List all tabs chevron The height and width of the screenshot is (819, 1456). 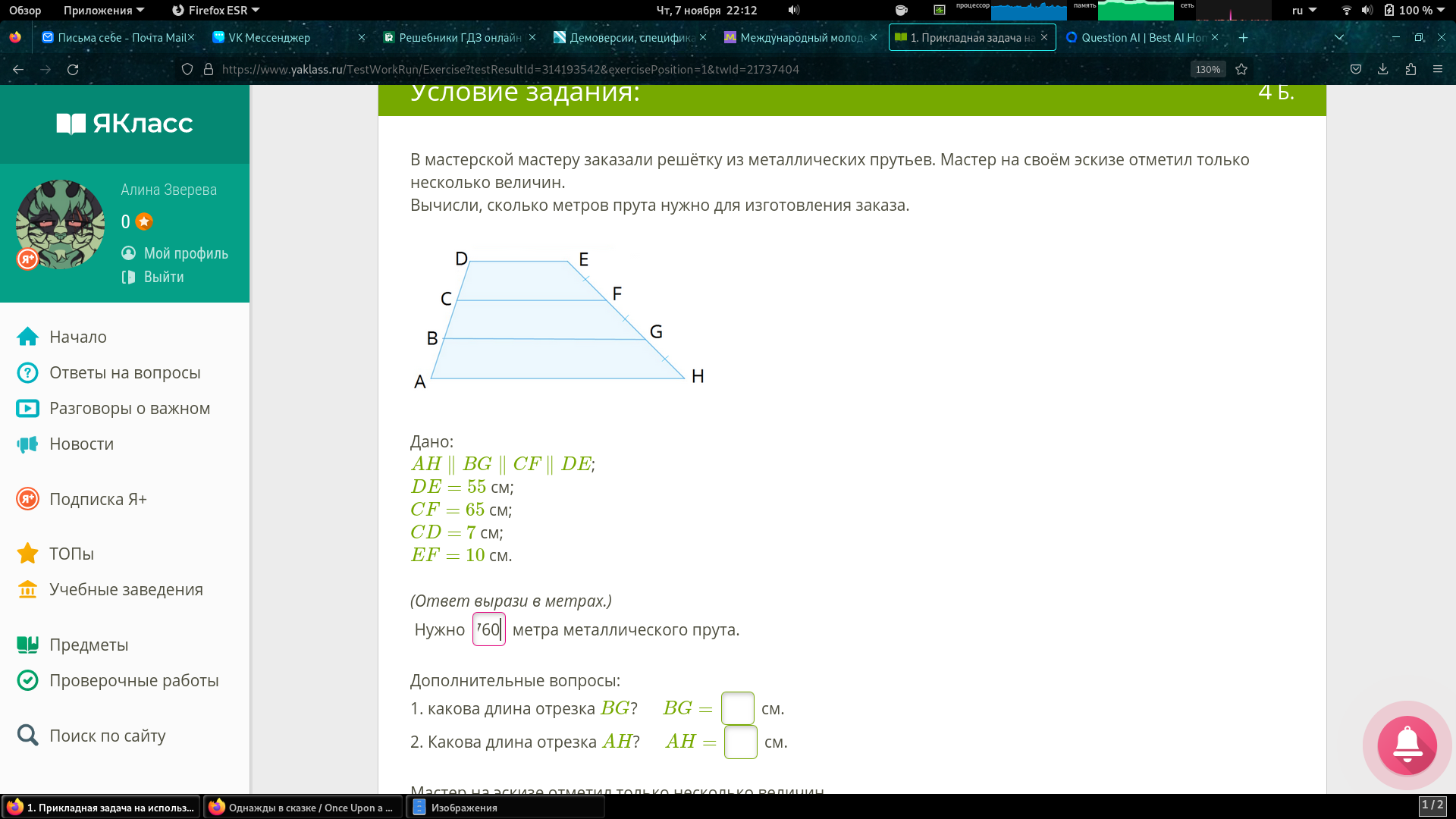1339,37
